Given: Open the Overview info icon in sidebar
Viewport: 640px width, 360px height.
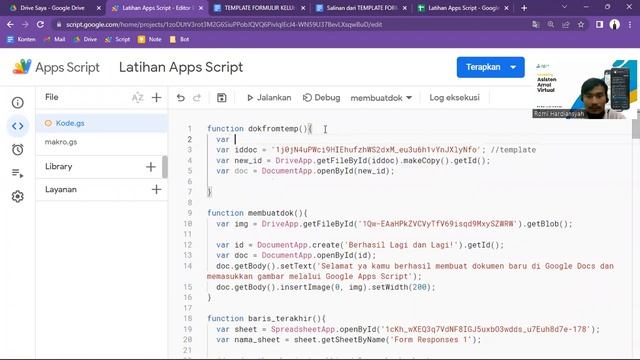Looking at the screenshot, I should point(18,102).
